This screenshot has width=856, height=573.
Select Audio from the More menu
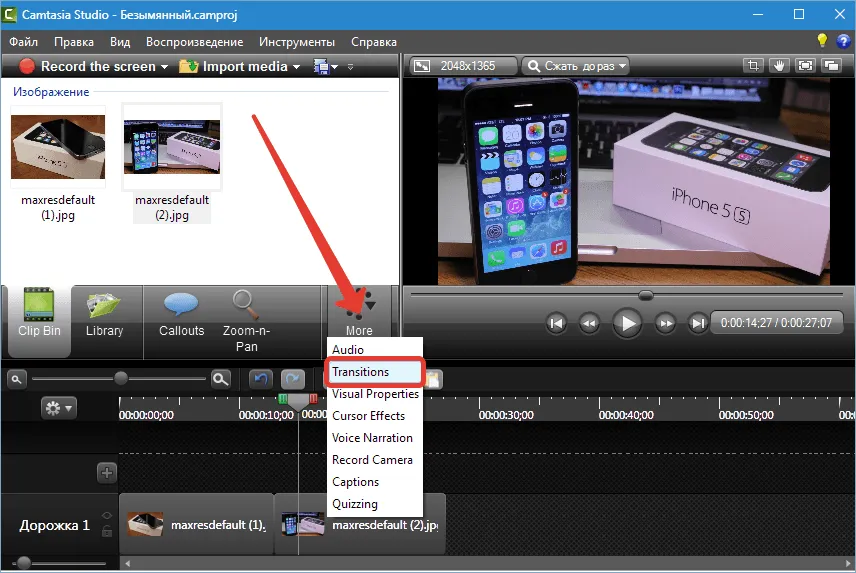(x=374, y=349)
